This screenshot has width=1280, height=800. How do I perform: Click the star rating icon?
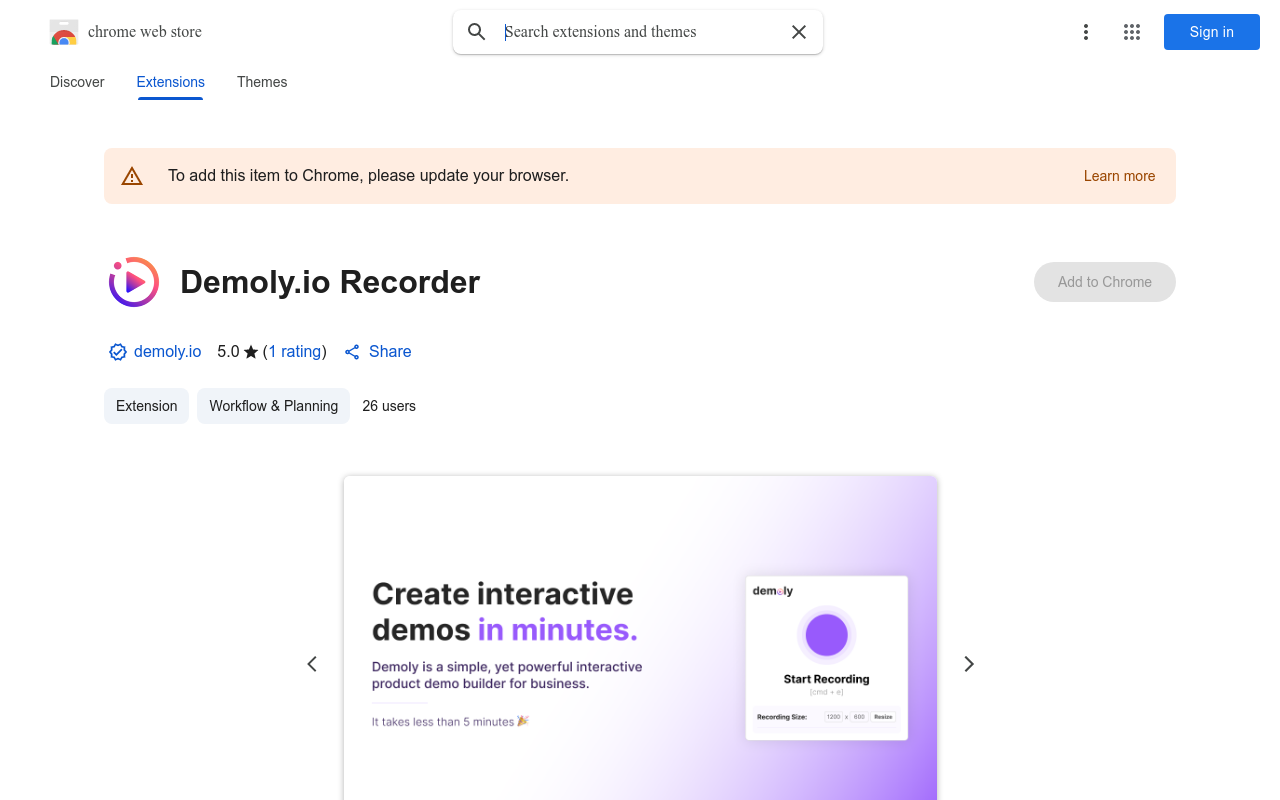click(251, 352)
